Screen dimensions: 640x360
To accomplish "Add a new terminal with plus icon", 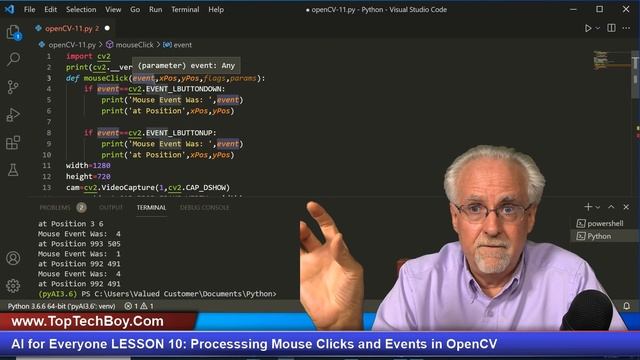I will (x=588, y=207).
